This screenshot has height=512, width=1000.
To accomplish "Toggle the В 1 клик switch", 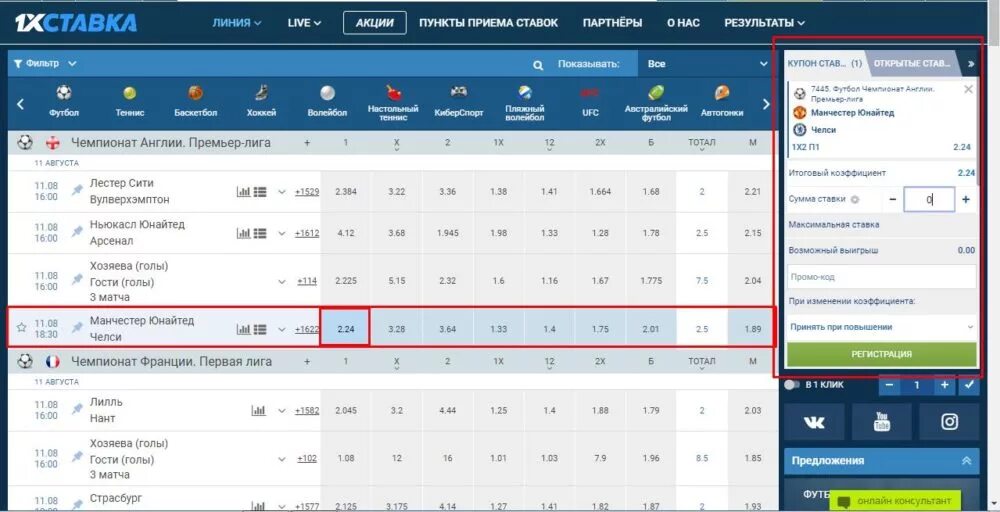I will point(792,385).
